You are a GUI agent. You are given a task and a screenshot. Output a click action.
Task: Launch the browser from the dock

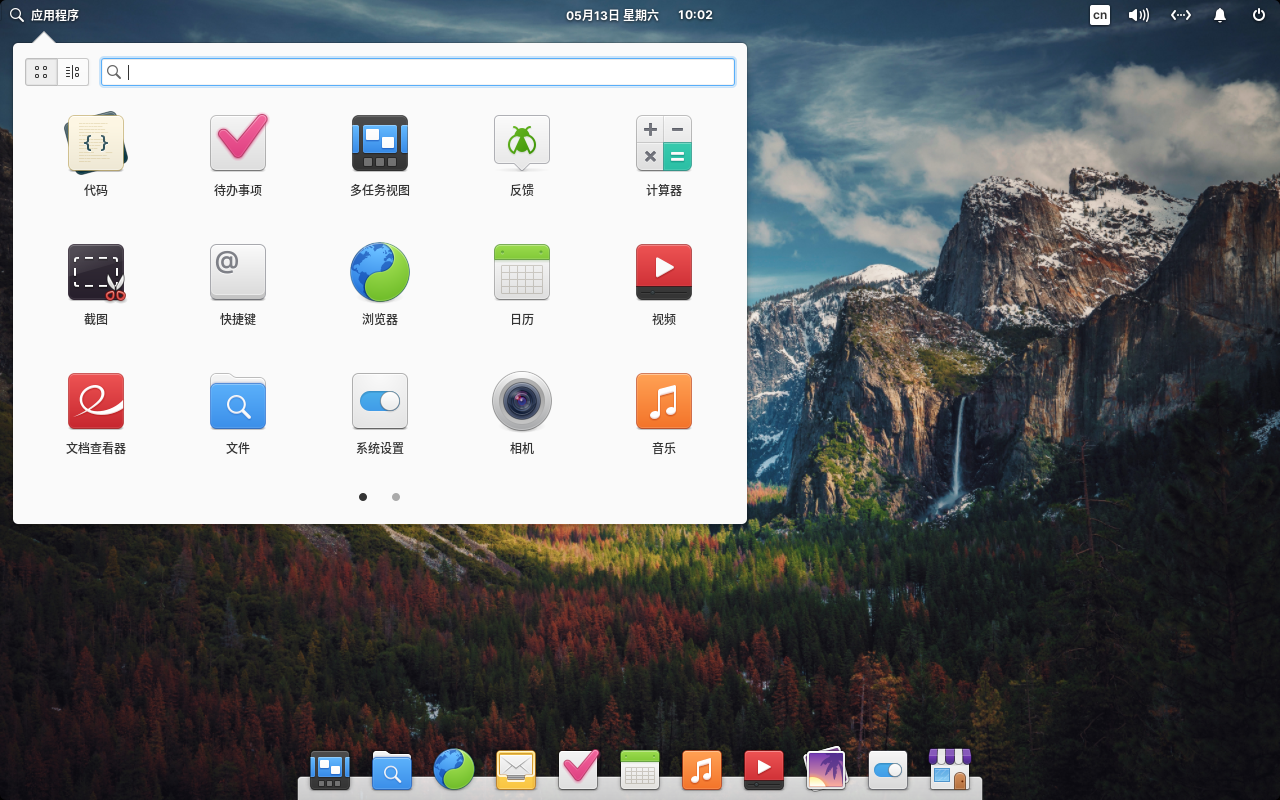454,770
